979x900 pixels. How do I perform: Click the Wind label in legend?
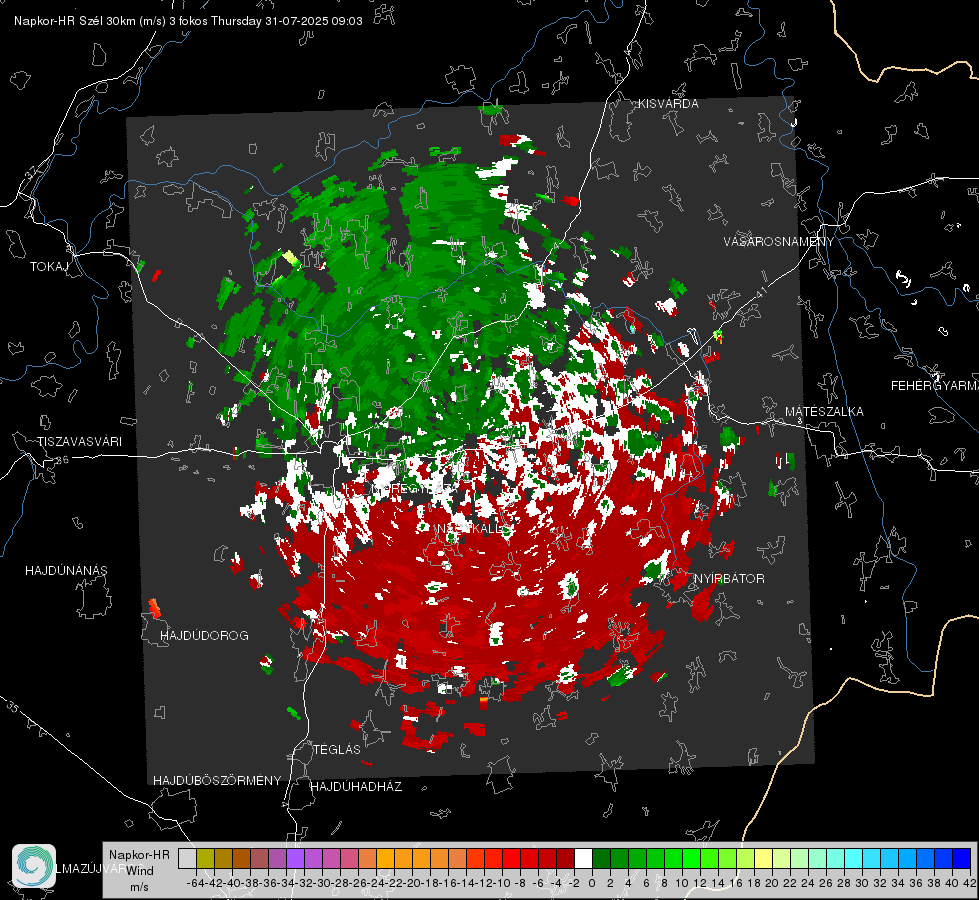point(140,871)
